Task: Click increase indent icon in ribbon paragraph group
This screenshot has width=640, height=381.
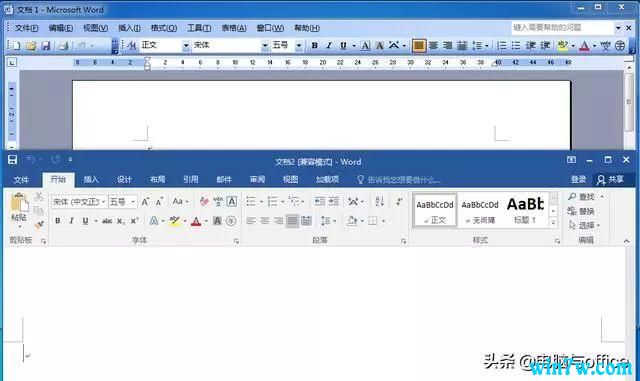Action: coord(334,201)
